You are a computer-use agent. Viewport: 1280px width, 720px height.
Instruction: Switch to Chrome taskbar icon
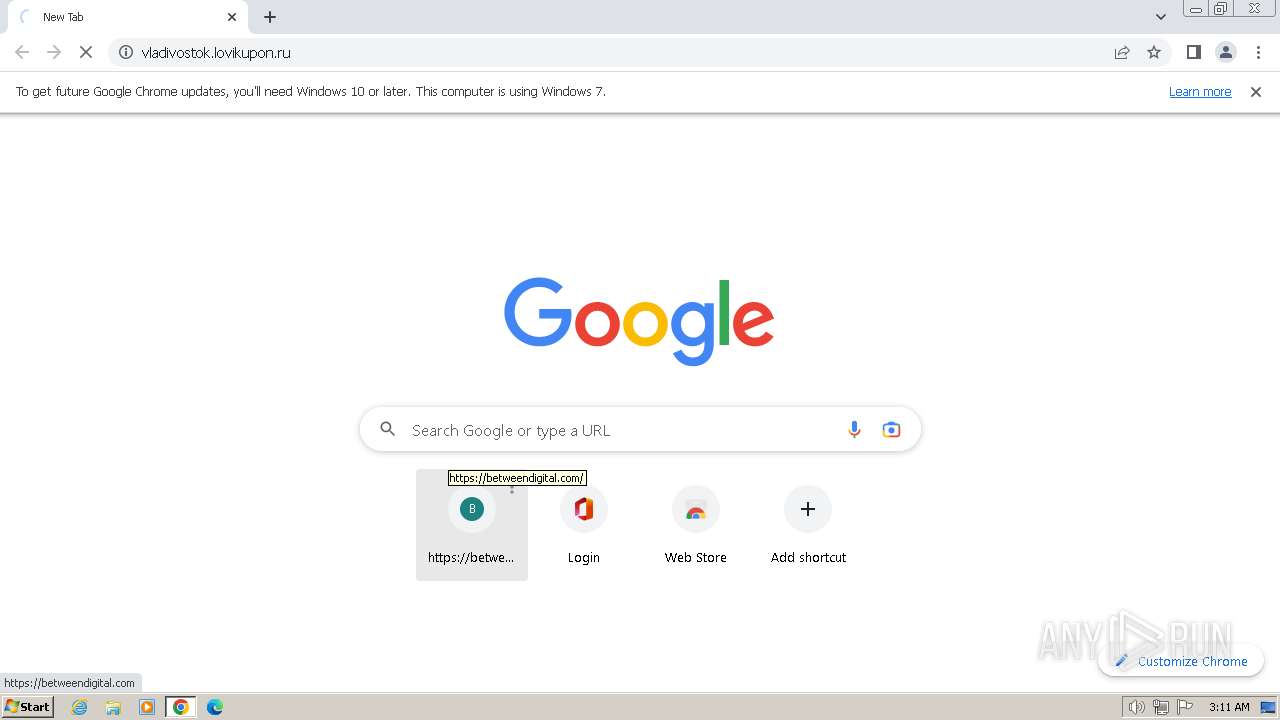pos(181,707)
